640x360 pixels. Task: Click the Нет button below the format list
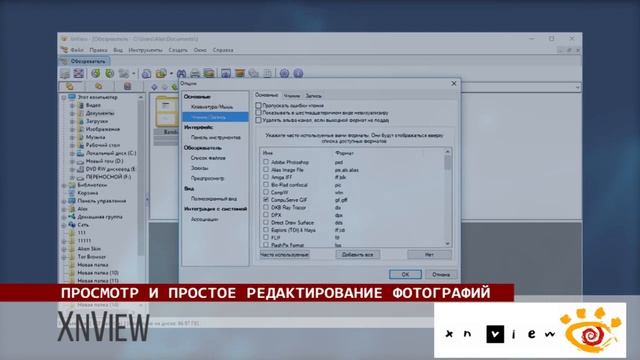coord(429,254)
